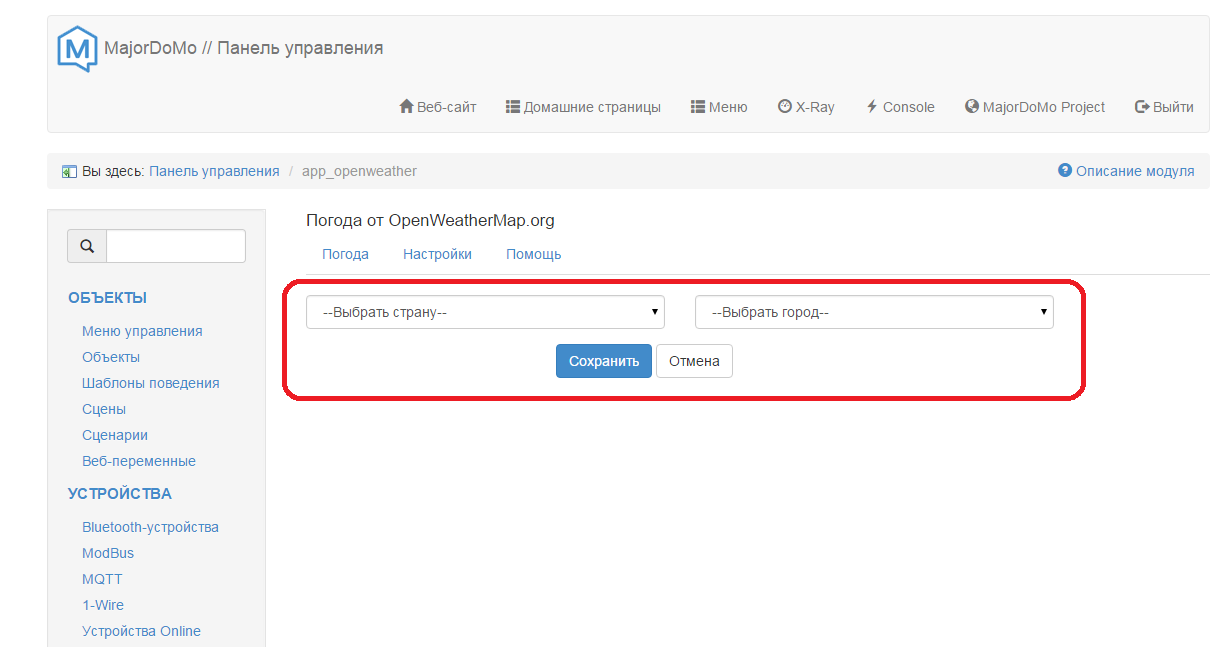
Task: Switch to the Настройки tab
Action: pos(437,254)
